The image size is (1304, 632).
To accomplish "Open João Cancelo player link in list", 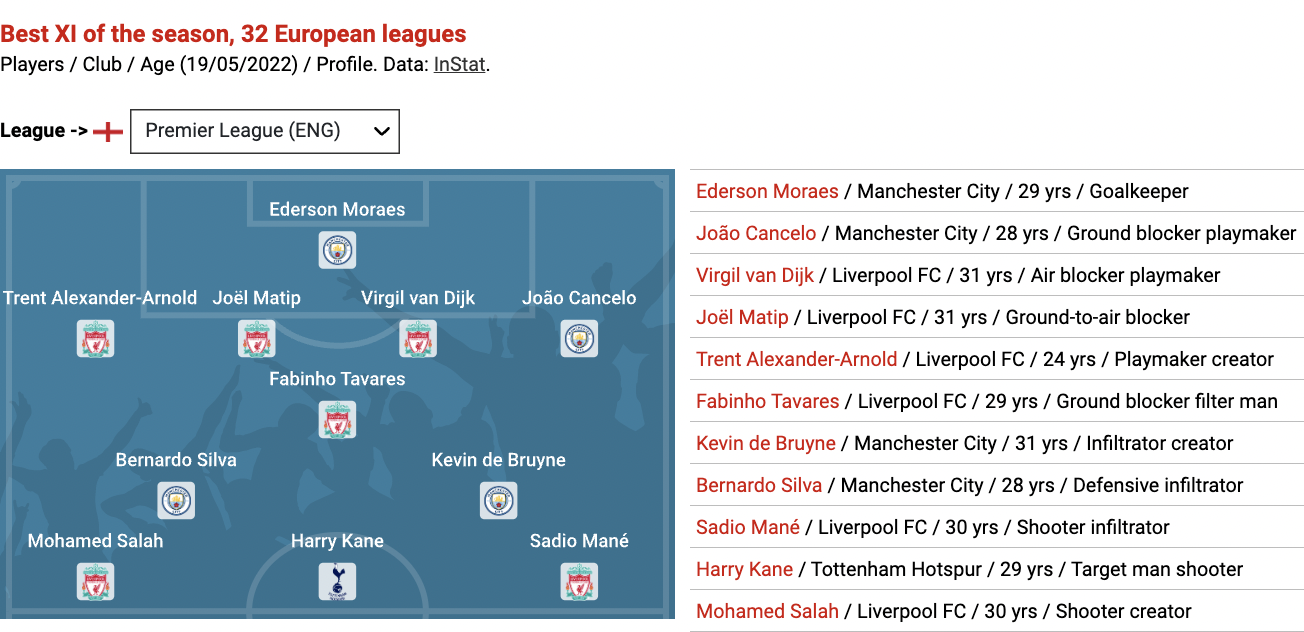I will (x=756, y=233).
